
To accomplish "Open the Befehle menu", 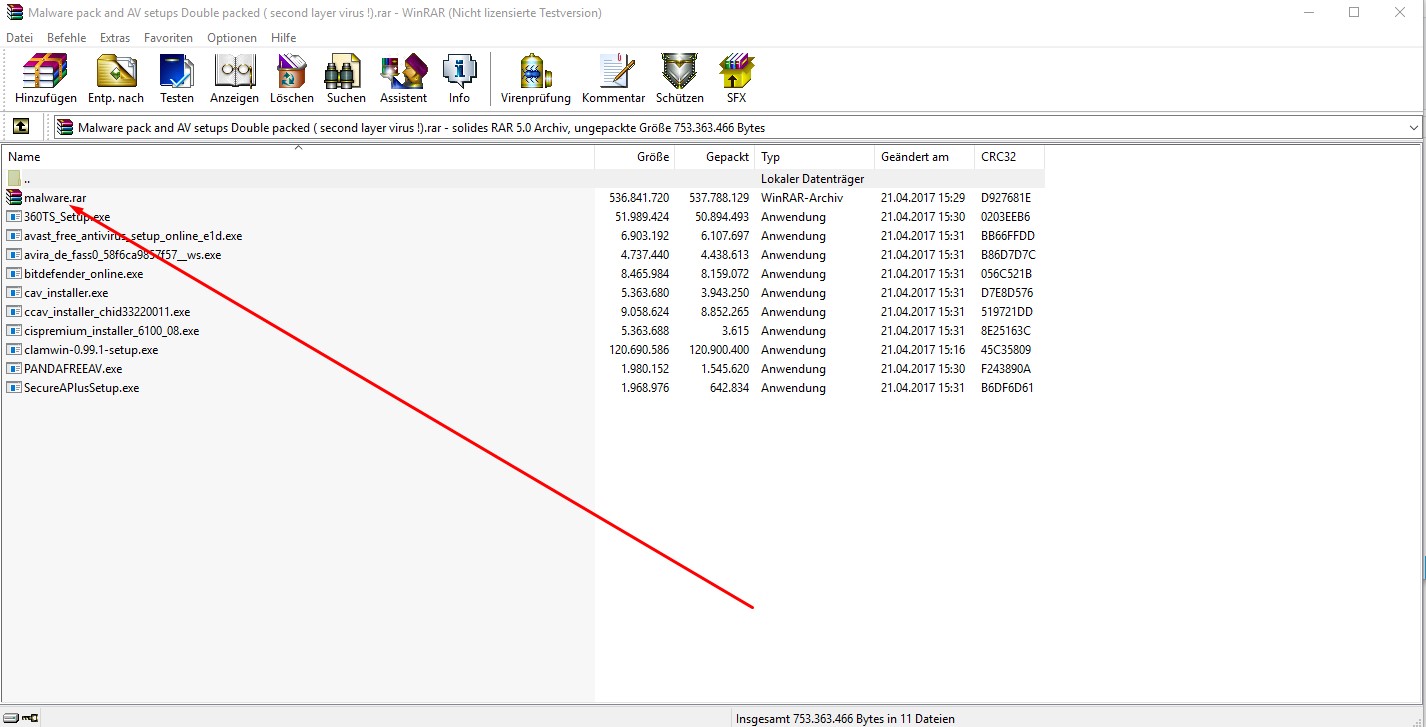I will (x=67, y=38).
